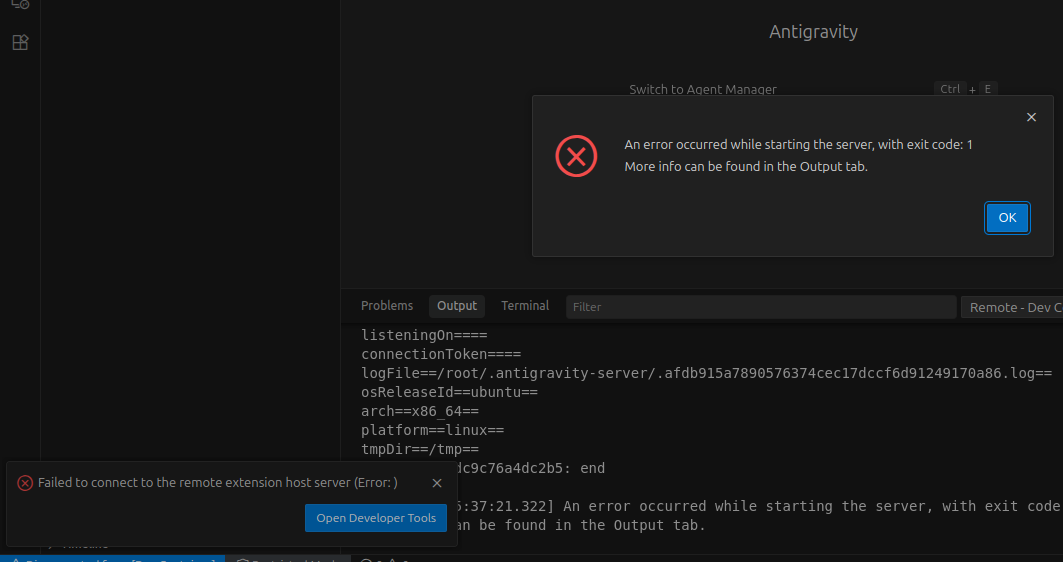Click the Antigravity heading text
The height and width of the screenshot is (562, 1063).
point(813,32)
